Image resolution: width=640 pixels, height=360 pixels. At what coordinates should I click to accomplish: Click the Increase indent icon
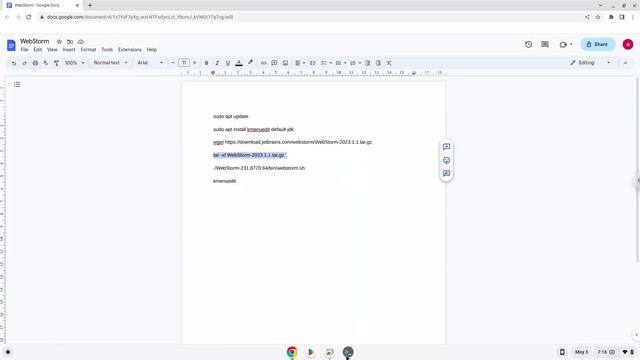coord(378,63)
